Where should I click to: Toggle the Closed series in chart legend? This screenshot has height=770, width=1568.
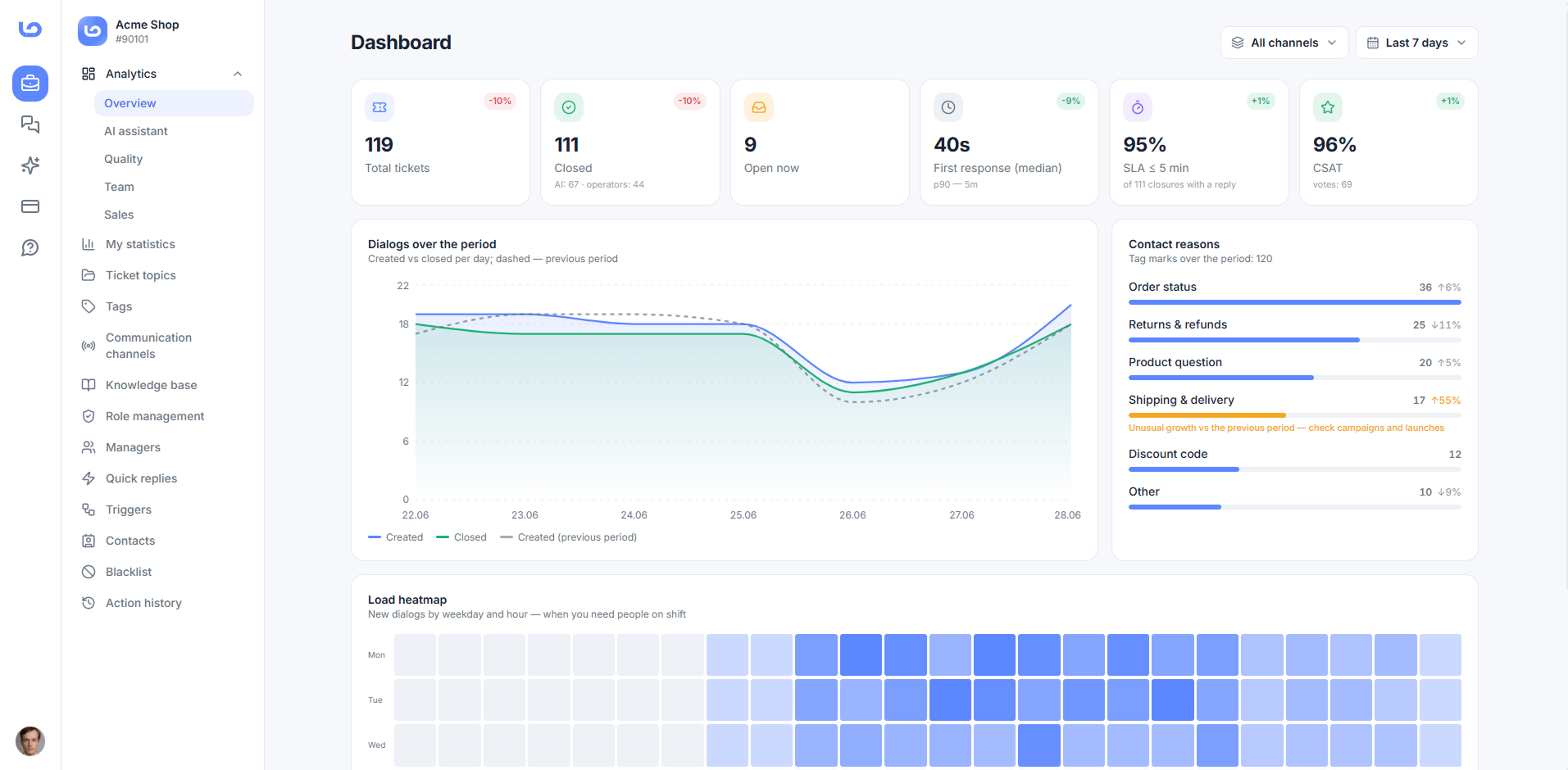(x=461, y=537)
